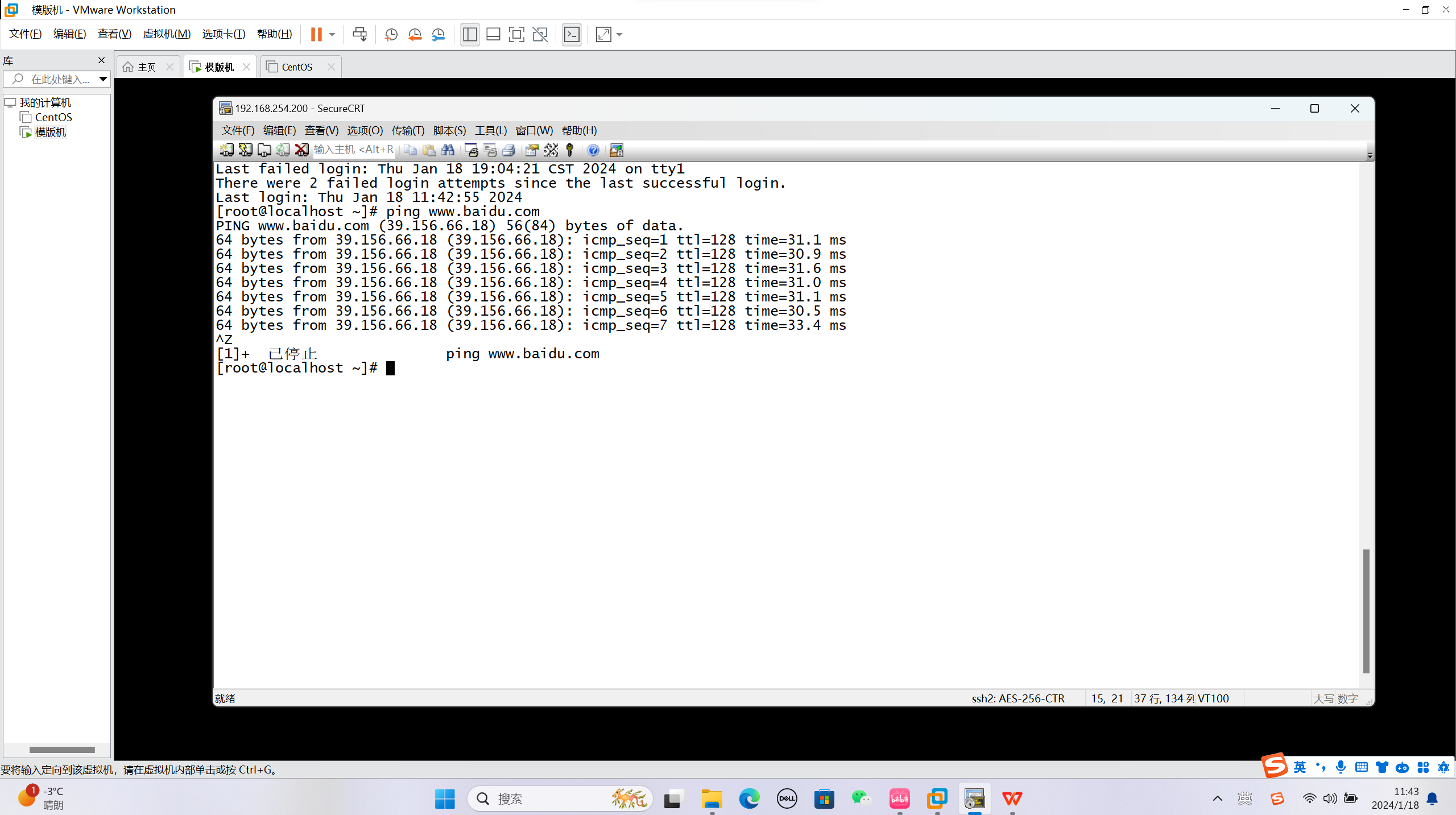Screen dimensions: 1456x815
Task: Click SecureCRT public key icon
Action: [x=570, y=150]
